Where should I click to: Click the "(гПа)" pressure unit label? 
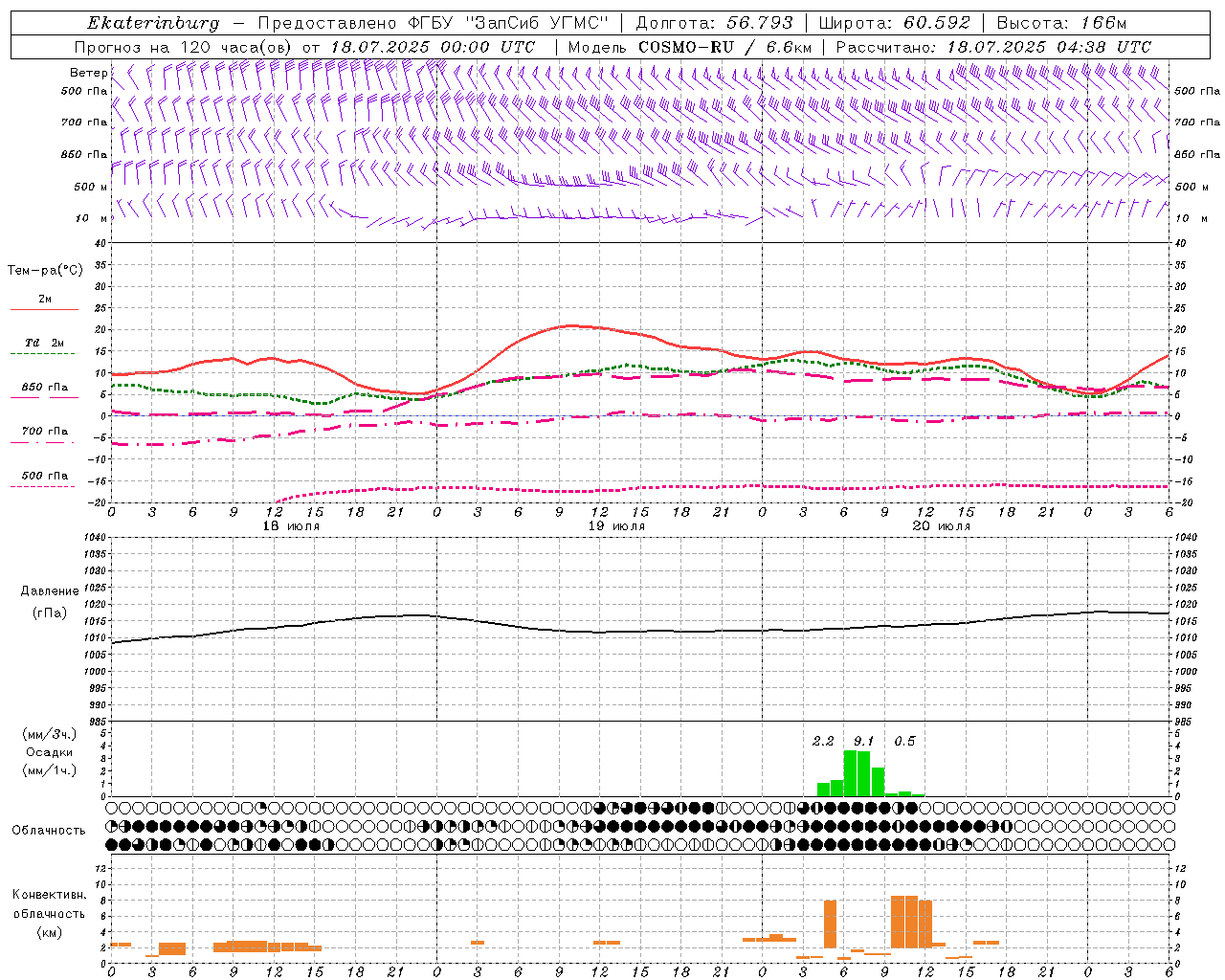50,612
